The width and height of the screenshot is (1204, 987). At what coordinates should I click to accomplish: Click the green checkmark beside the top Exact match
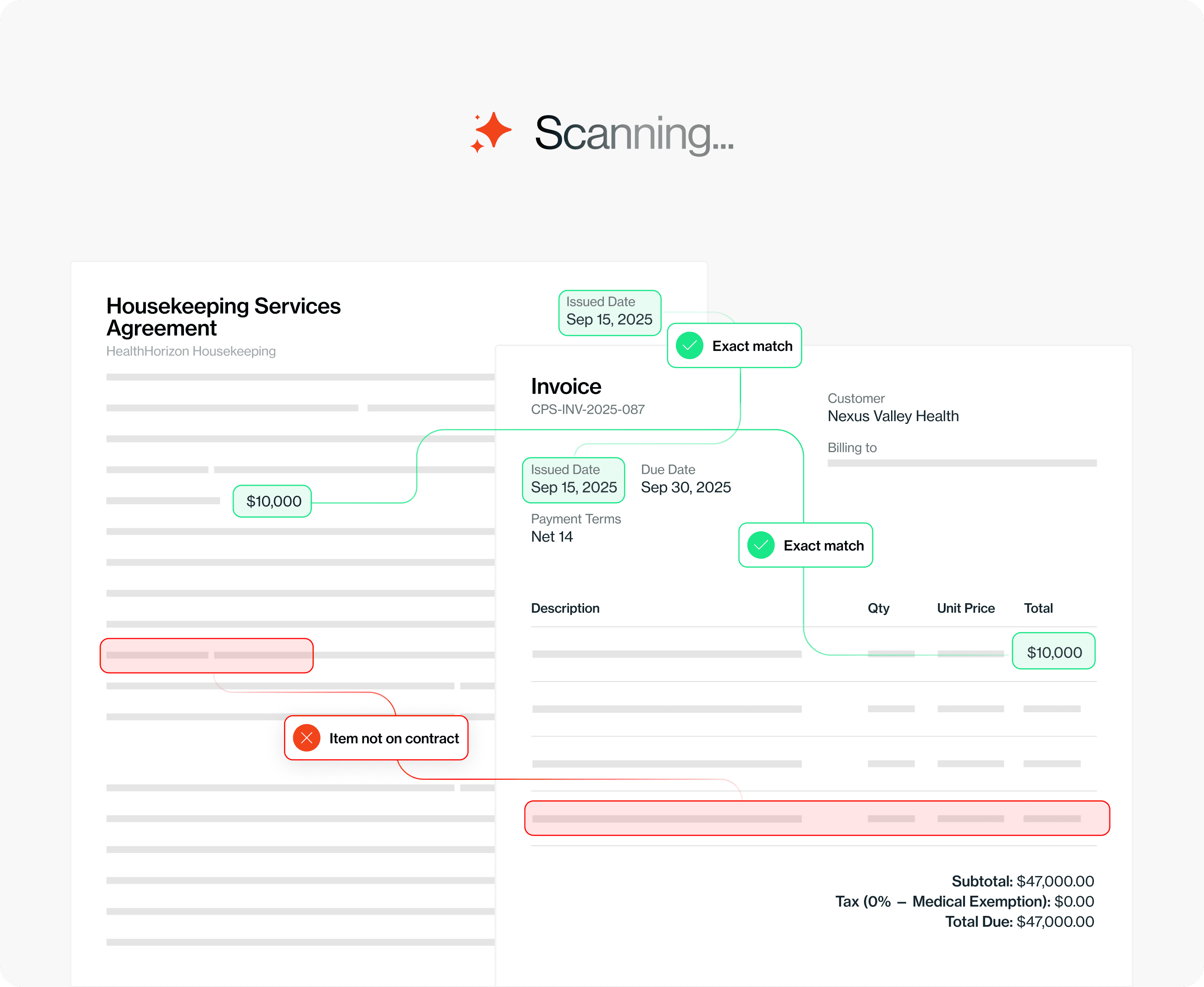click(689, 346)
